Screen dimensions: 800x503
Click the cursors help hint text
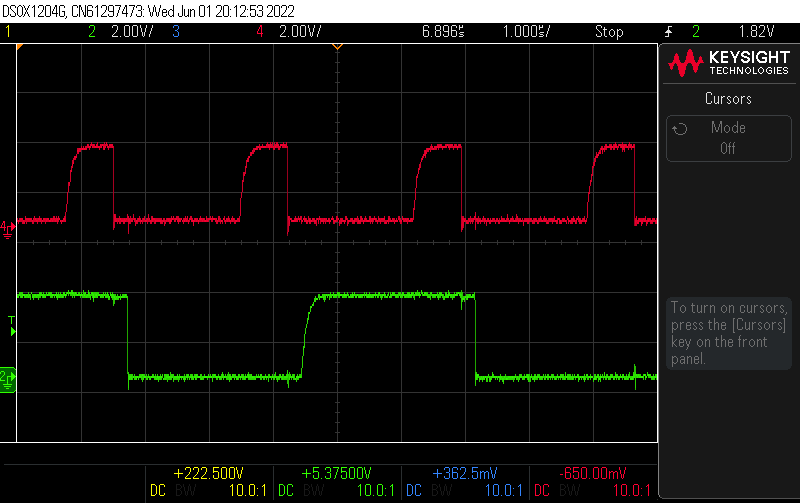tap(729, 333)
